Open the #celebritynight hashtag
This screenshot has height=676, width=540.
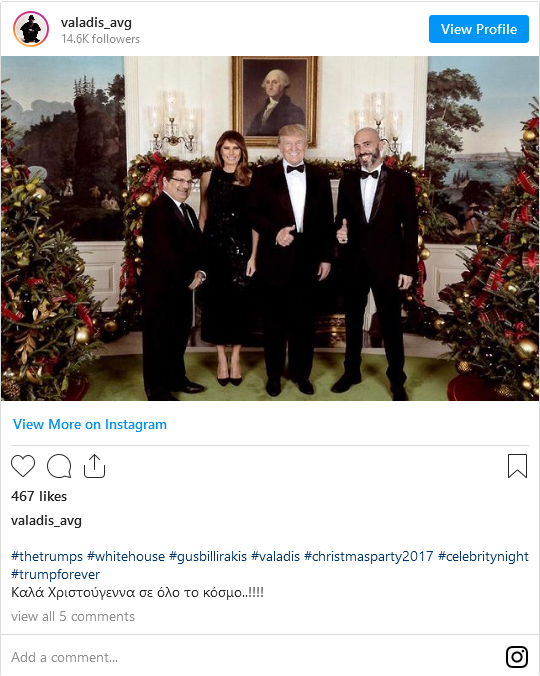pos(483,557)
